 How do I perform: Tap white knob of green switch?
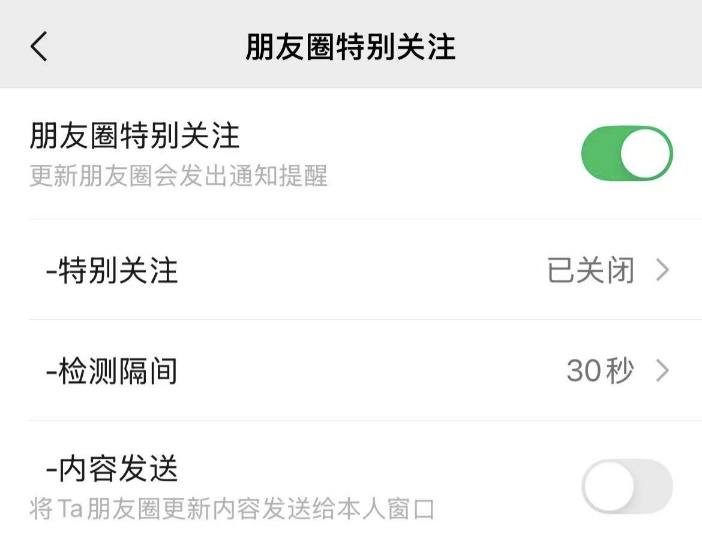click(x=646, y=154)
